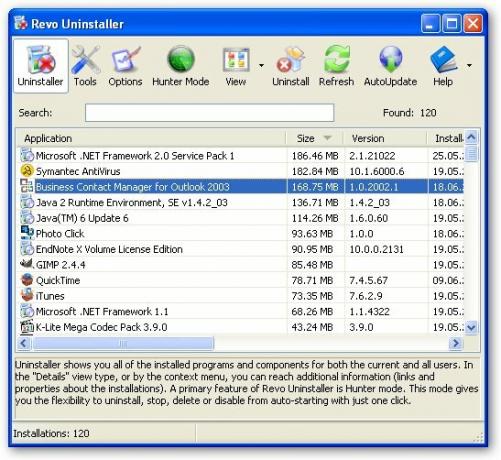Select the Uninstaller toolbar icon
The image size is (501, 460).
point(41,66)
